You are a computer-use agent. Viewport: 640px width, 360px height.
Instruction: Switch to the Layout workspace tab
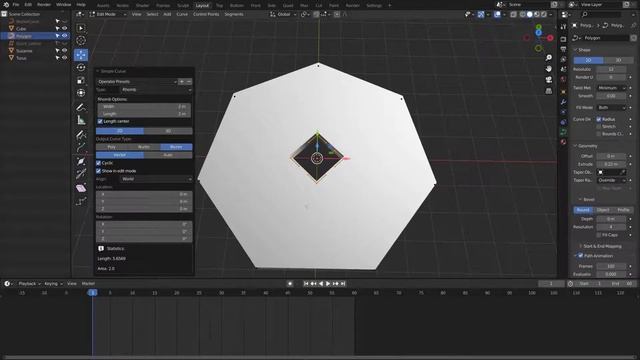(202, 5)
